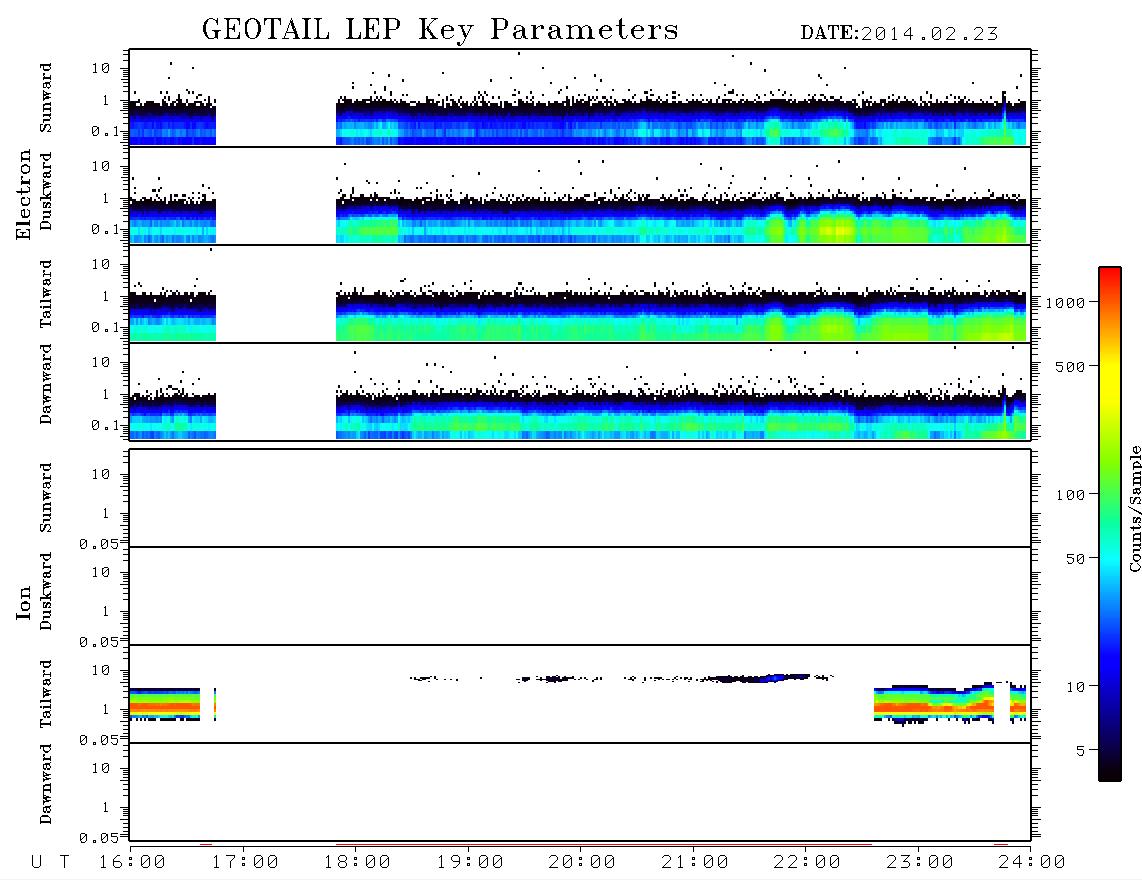
Task: Click the "16:00" time tick label
Action: (x=132, y=863)
